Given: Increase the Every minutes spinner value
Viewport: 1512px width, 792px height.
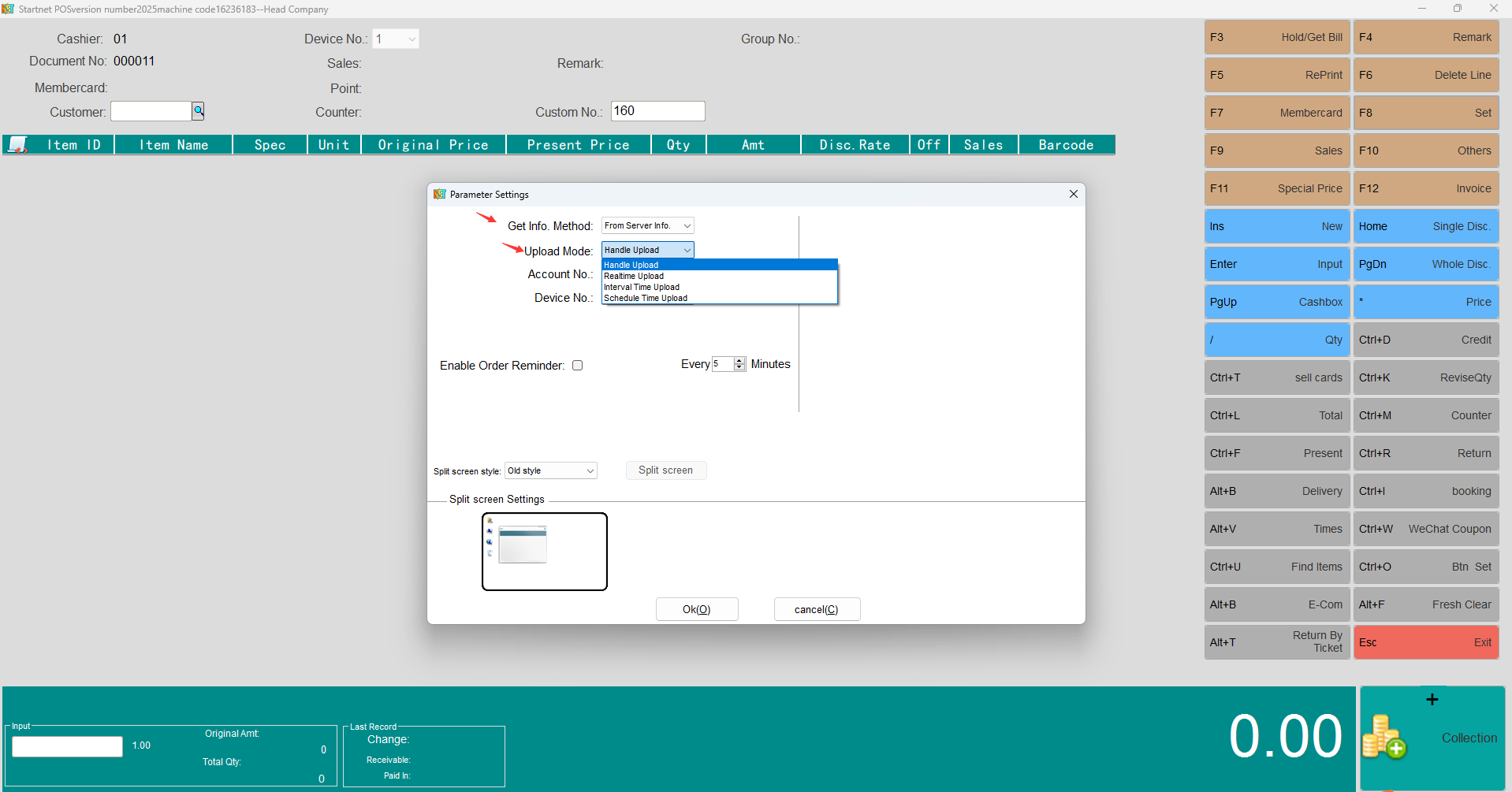Looking at the screenshot, I should (739, 360).
